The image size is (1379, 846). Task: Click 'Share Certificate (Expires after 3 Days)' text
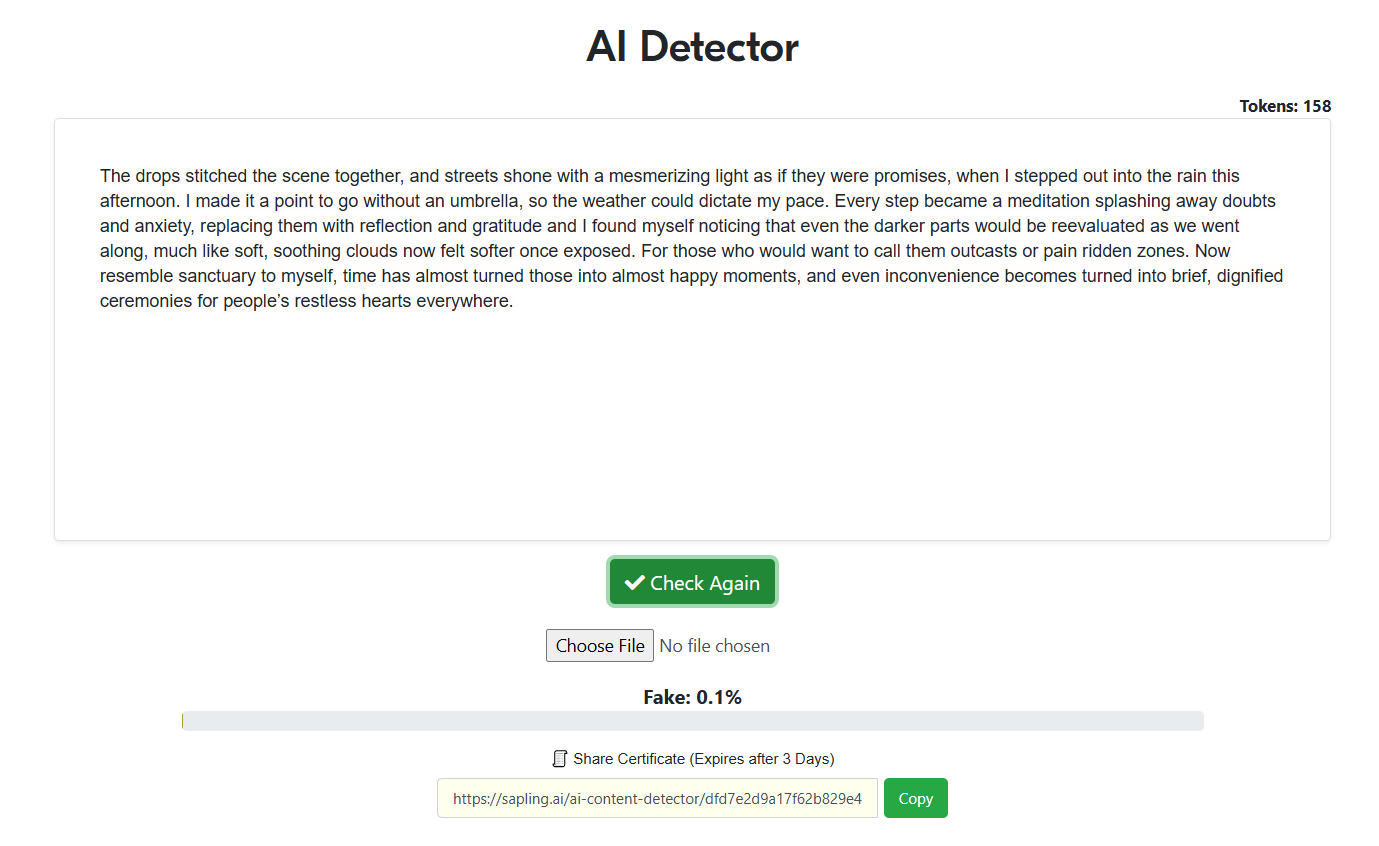(x=703, y=759)
